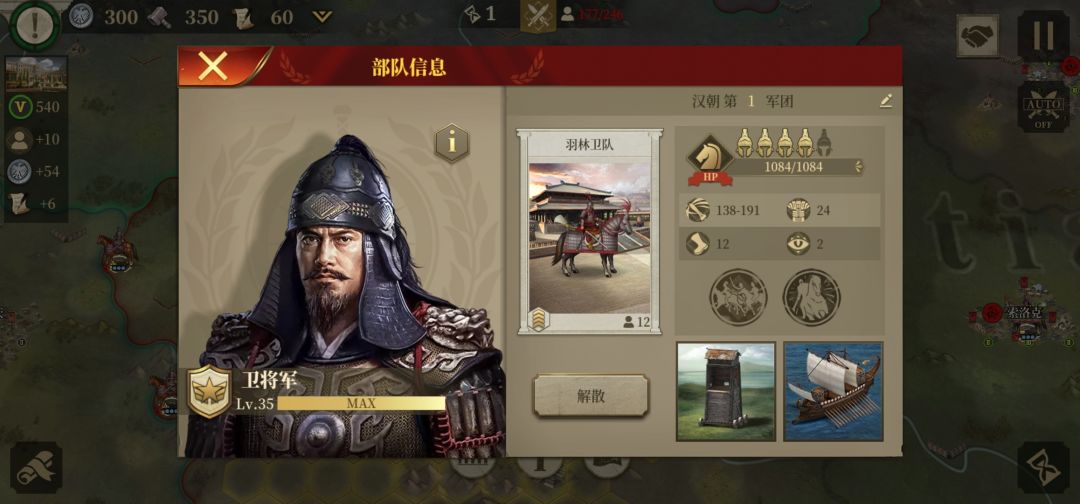Open the crossed swords battle icon

[x=538, y=15]
